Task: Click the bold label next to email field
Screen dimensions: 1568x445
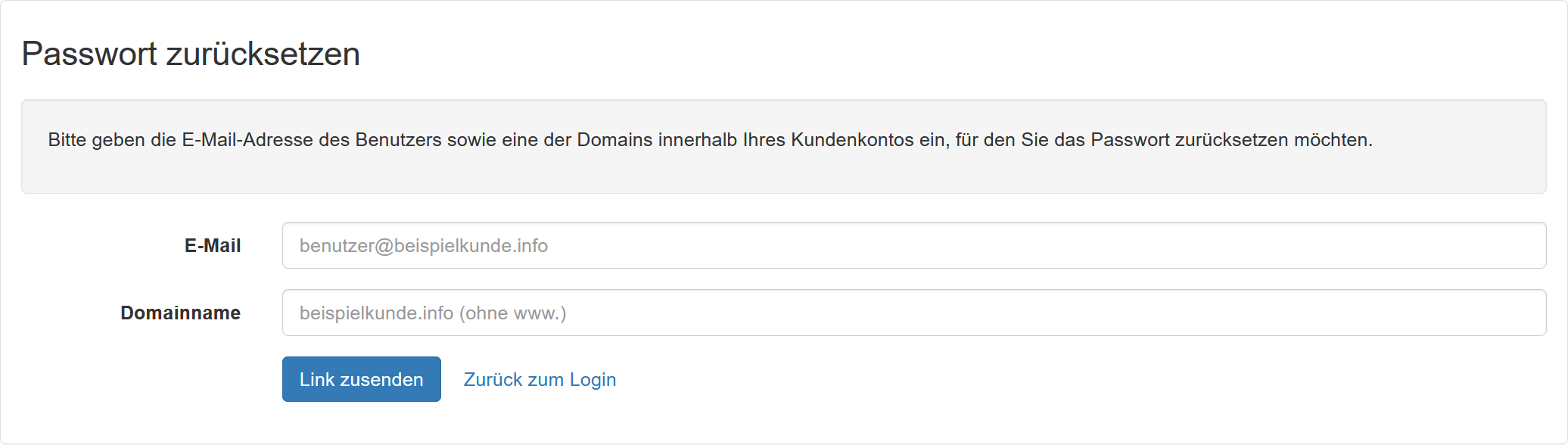Action: (x=213, y=245)
